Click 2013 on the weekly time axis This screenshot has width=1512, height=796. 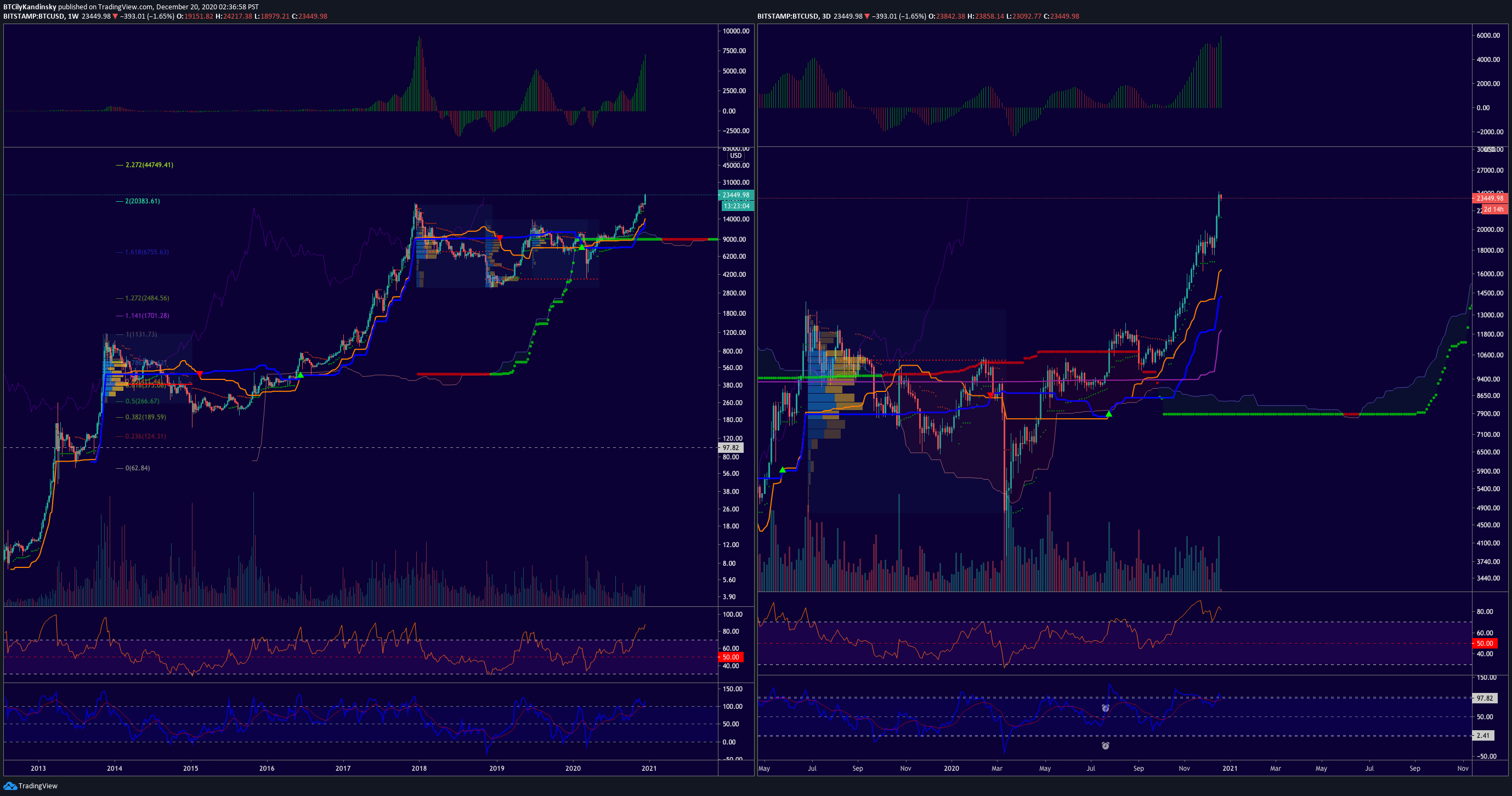point(38,768)
